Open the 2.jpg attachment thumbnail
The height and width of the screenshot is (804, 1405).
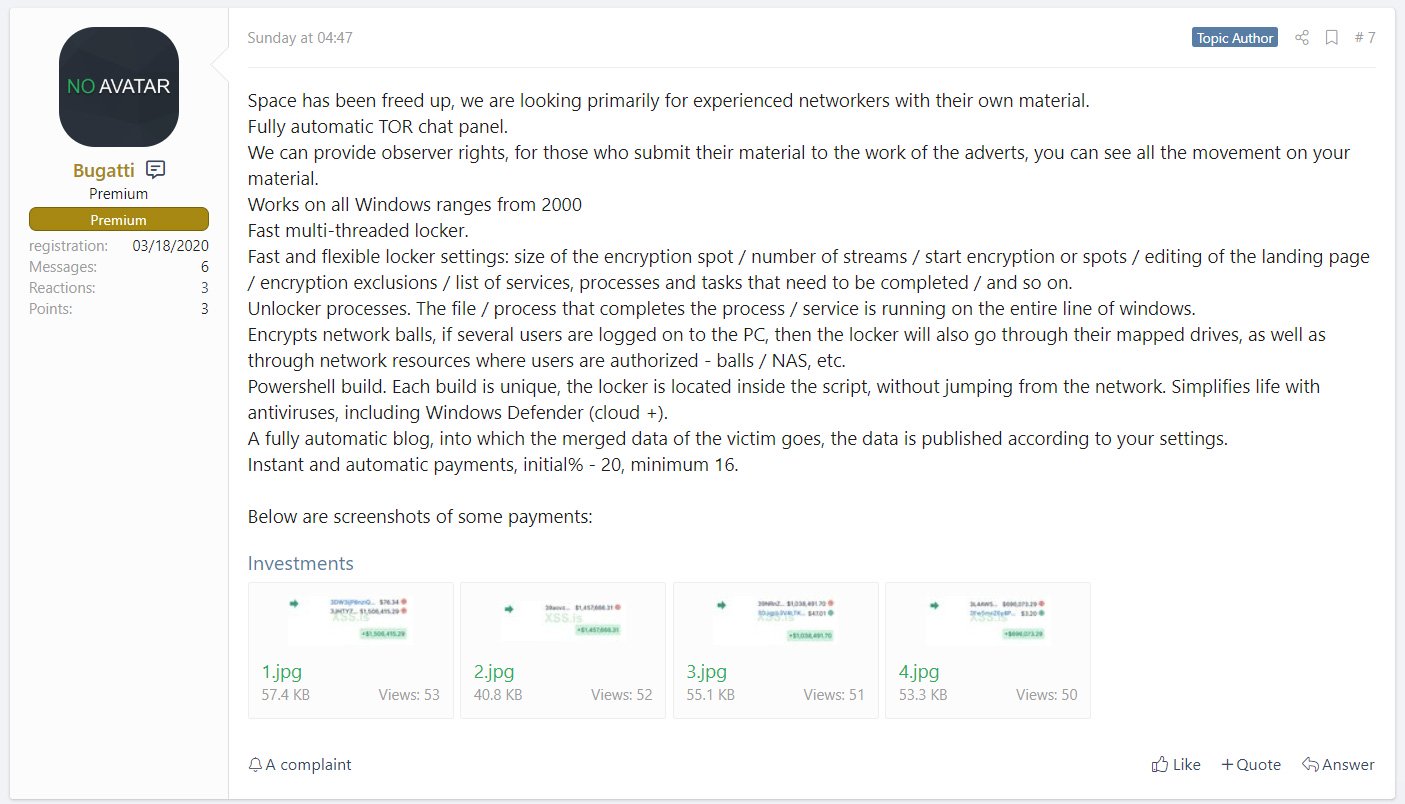pyautogui.click(x=563, y=619)
